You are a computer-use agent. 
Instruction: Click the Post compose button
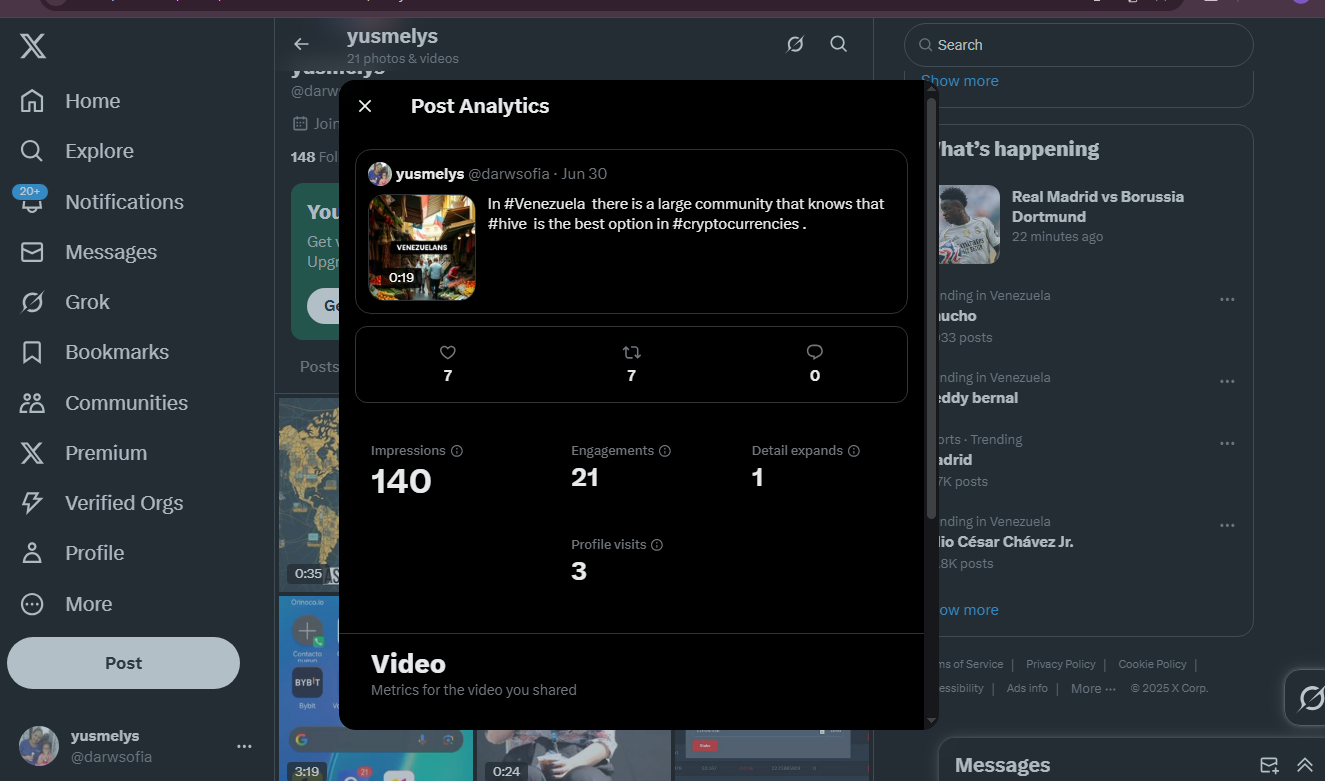coord(123,663)
